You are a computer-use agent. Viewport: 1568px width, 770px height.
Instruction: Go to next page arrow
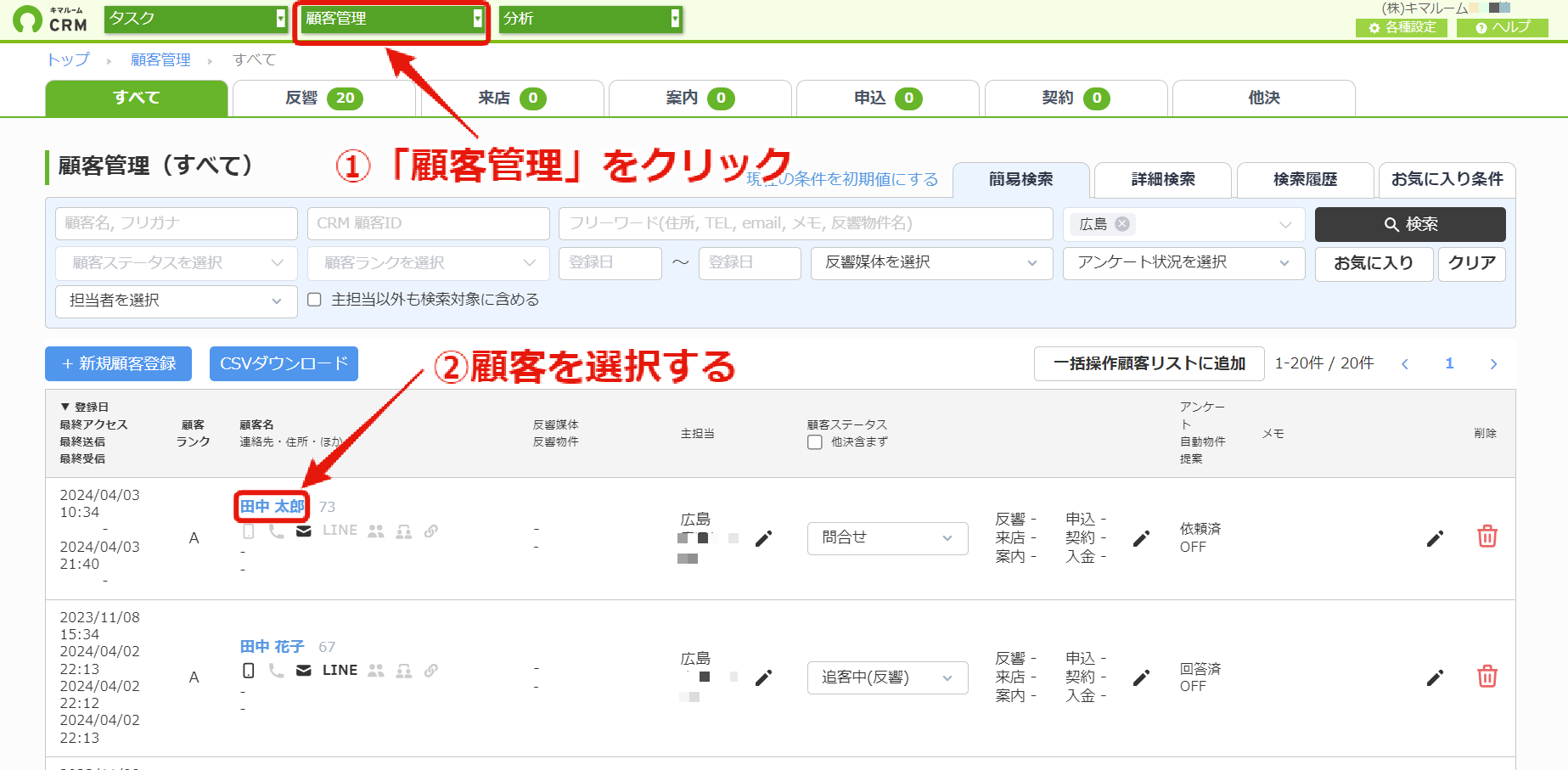coord(1493,364)
